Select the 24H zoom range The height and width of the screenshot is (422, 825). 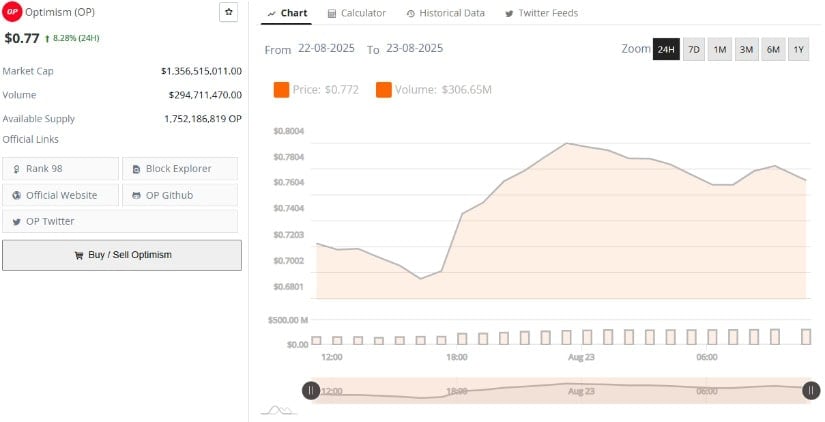(666, 49)
